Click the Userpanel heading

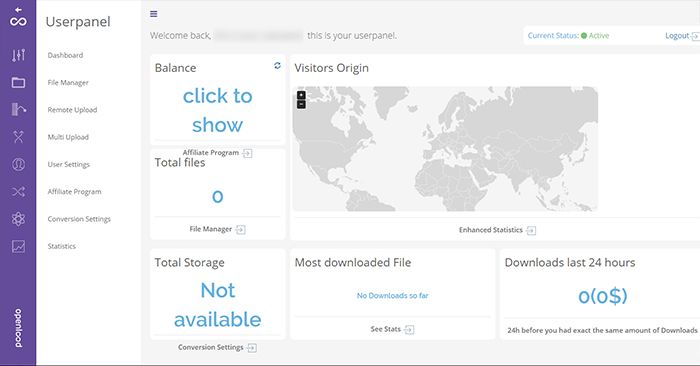pyautogui.click(x=78, y=22)
